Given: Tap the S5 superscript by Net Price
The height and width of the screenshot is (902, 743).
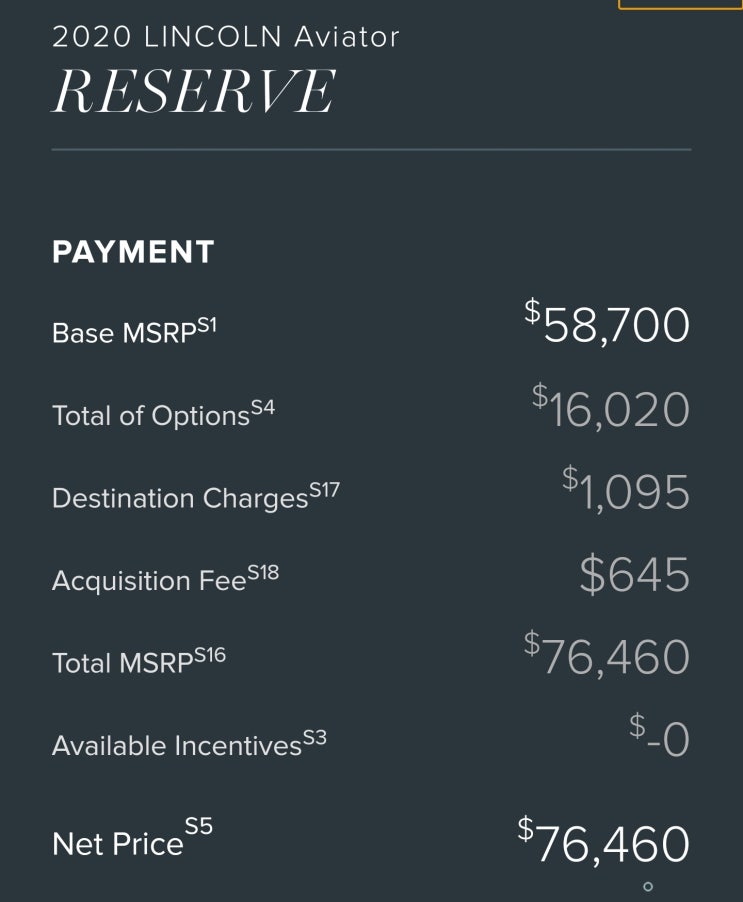Looking at the screenshot, I should 198,827.
